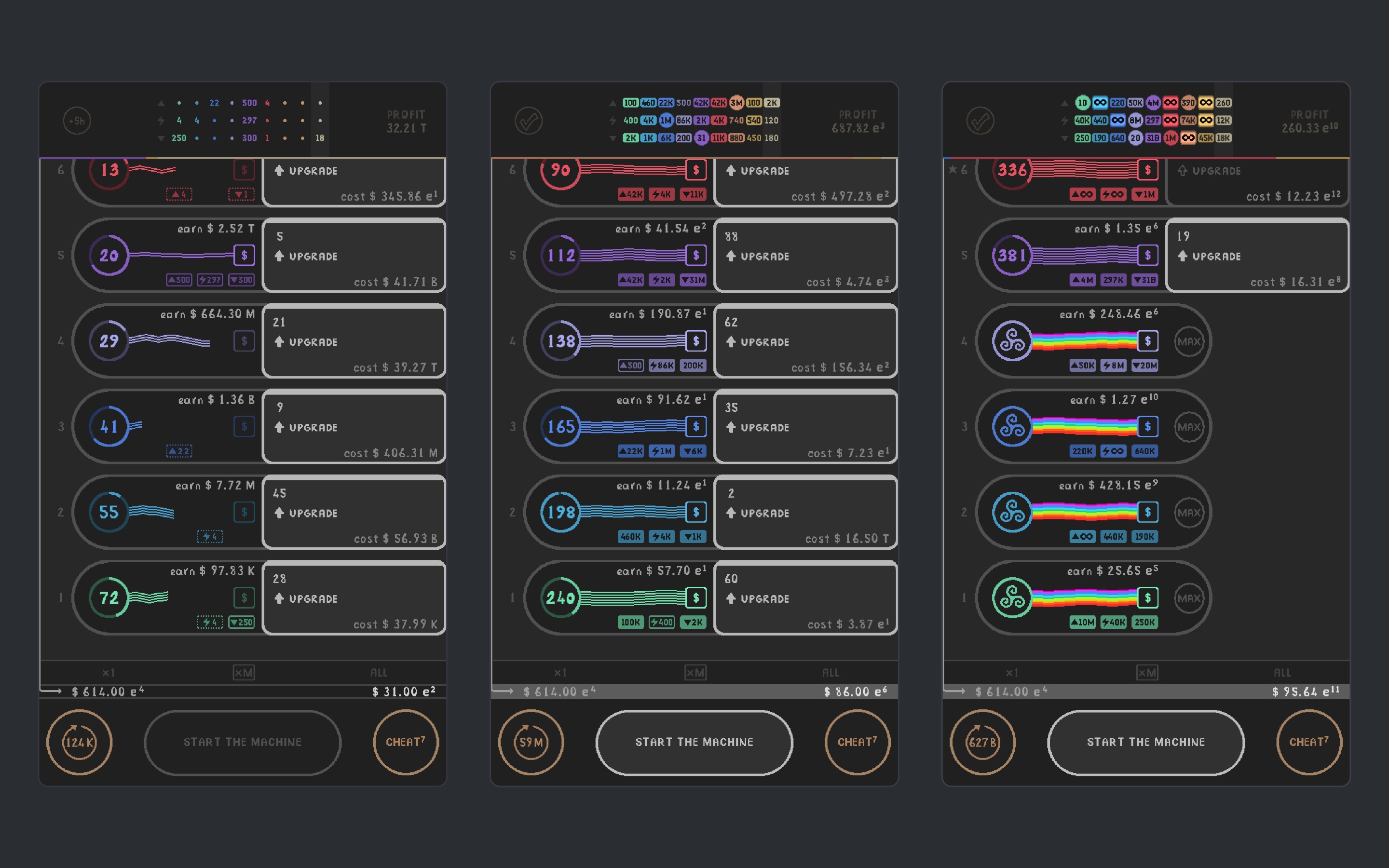Click the checkmark circle icon in the middle panel
Image resolution: width=1389 pixels, height=868 pixels.
(x=528, y=121)
